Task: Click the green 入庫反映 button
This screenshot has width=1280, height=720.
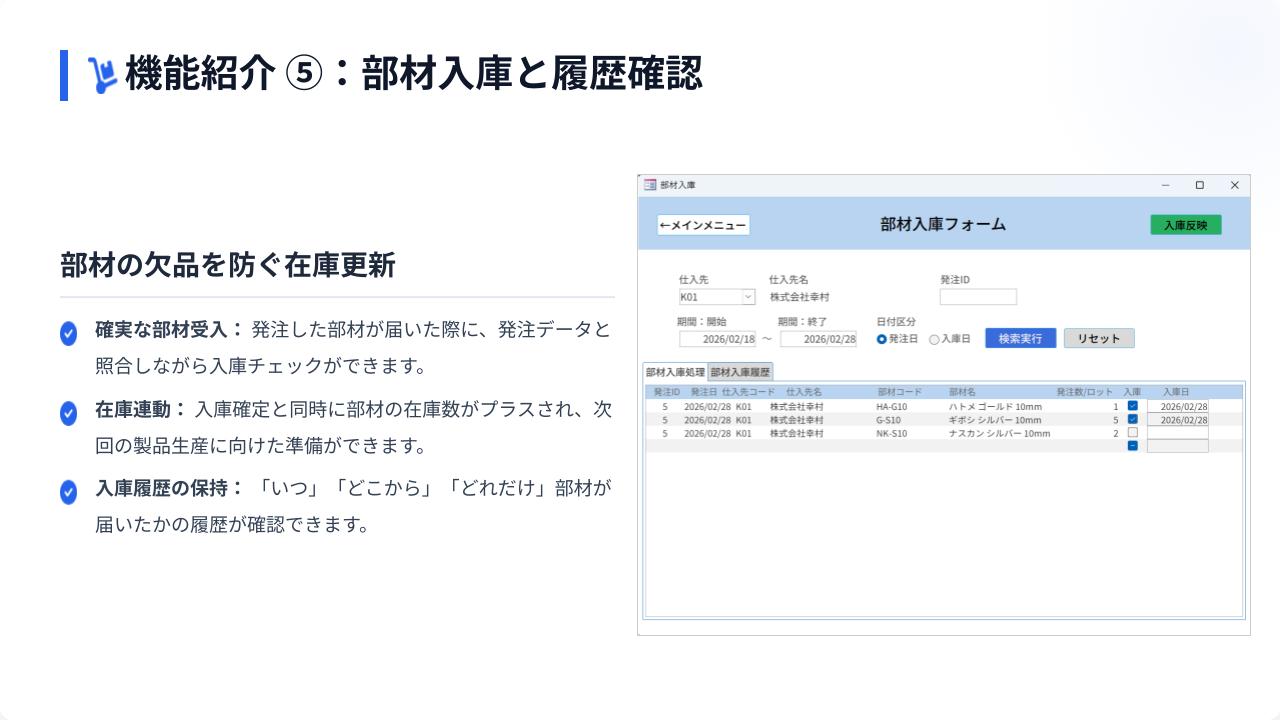Action: click(1185, 225)
